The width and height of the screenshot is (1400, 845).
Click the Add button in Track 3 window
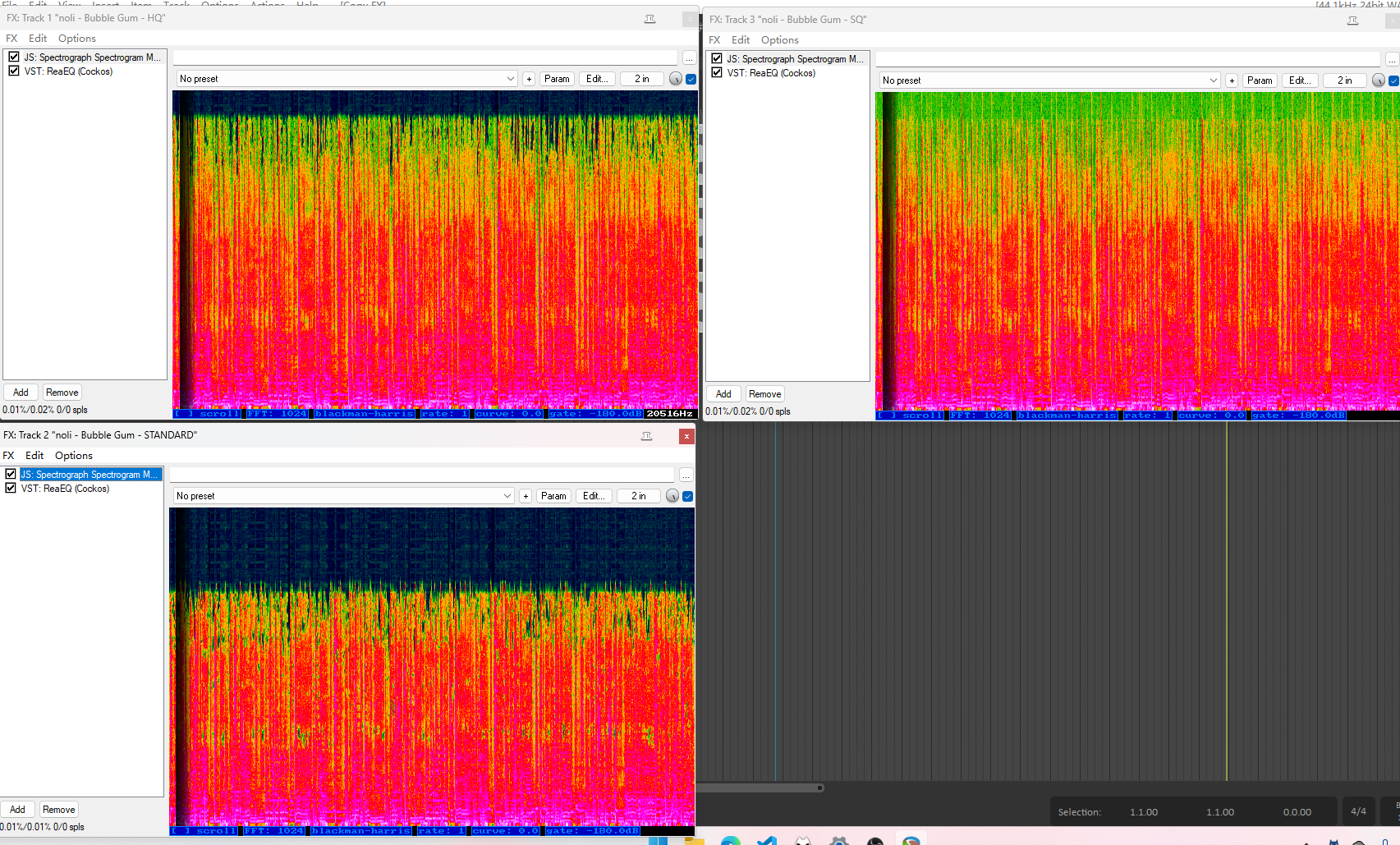click(723, 394)
